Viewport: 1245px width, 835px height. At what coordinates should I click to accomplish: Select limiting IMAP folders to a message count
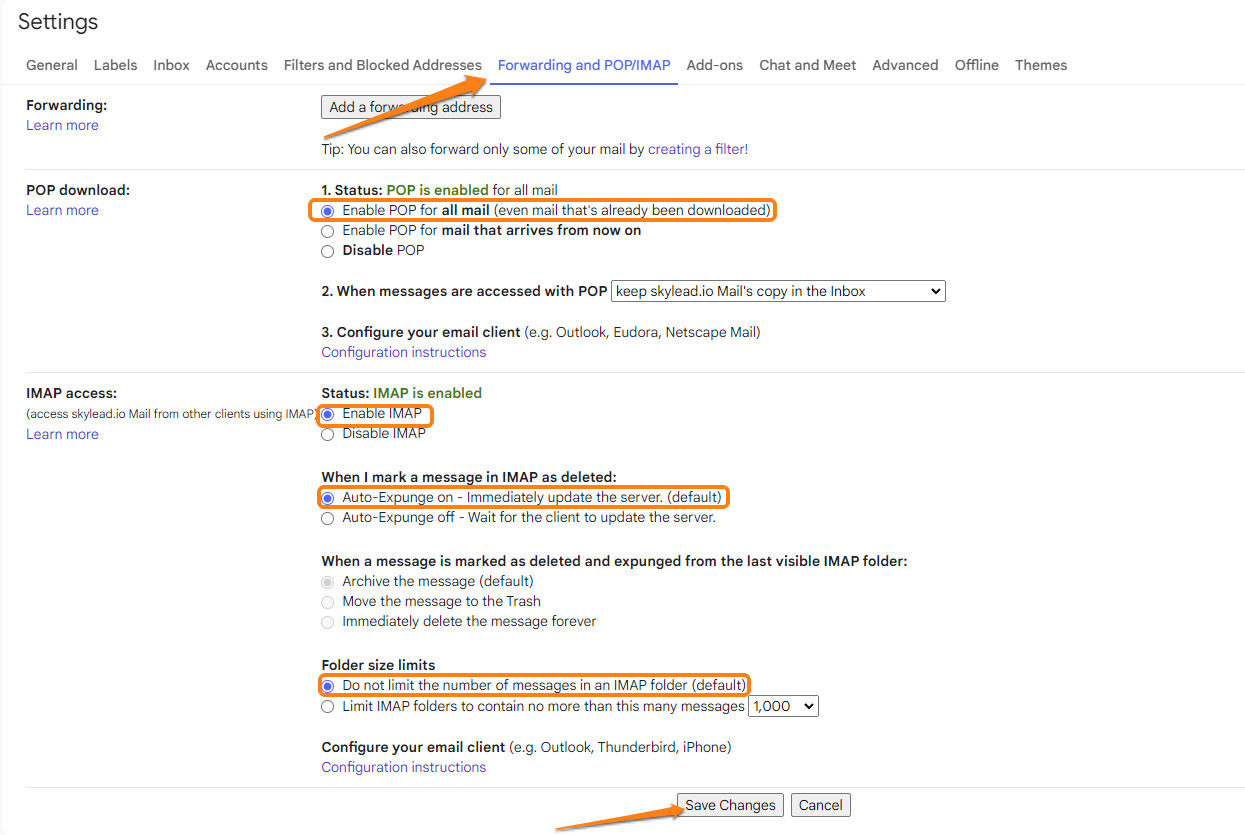tap(328, 706)
